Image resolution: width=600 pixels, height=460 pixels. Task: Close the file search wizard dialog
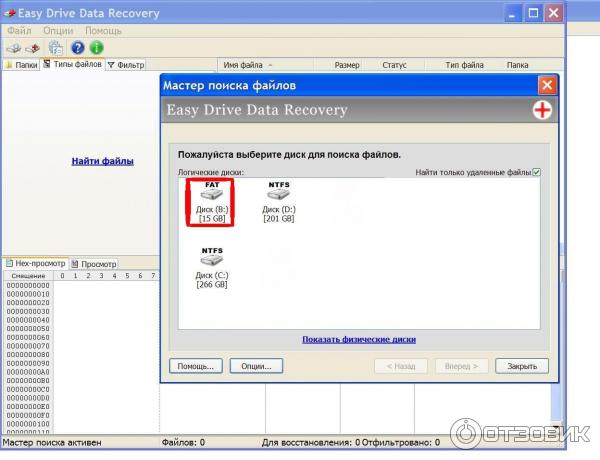coord(547,85)
